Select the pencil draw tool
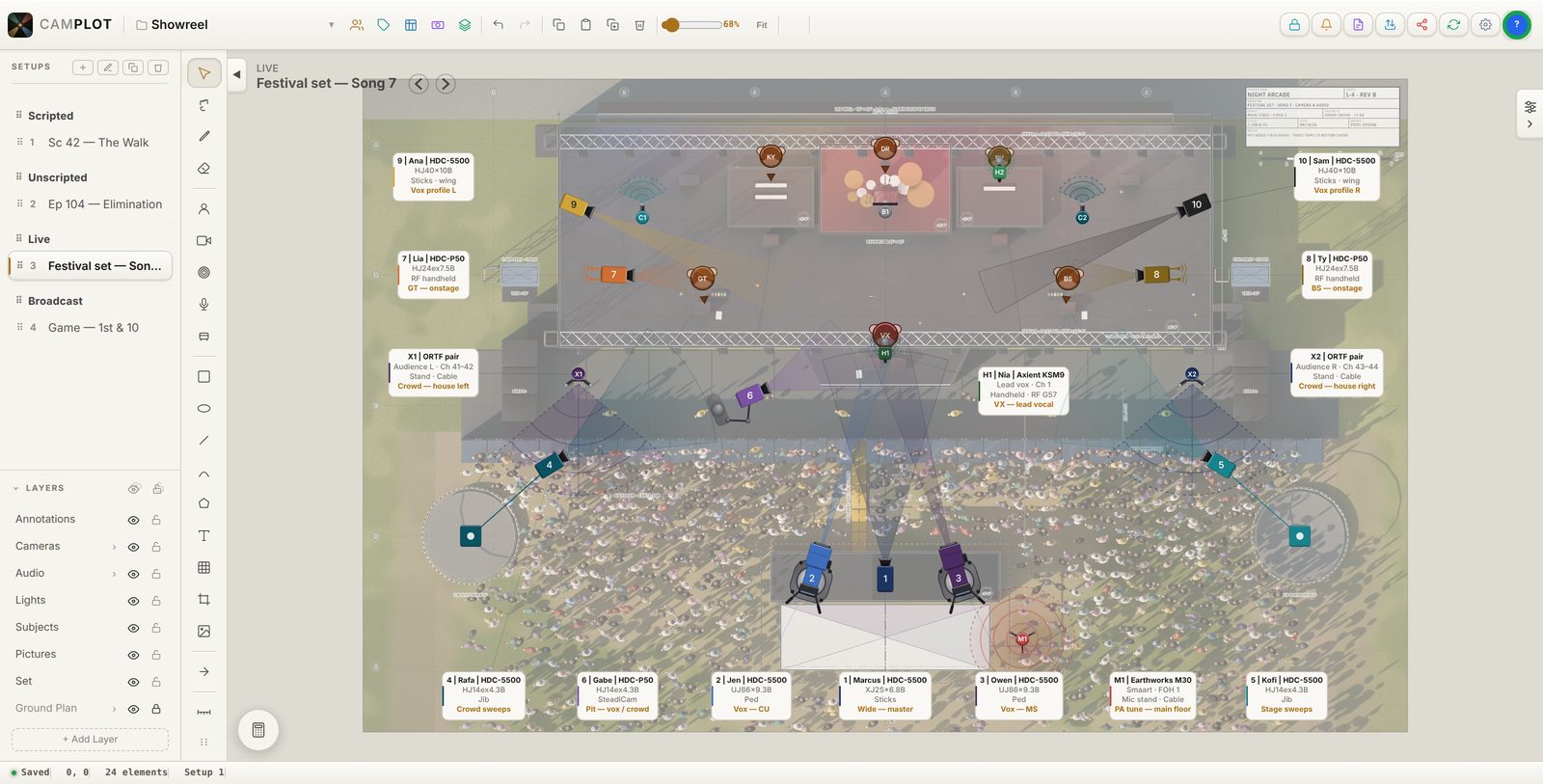 click(x=203, y=137)
